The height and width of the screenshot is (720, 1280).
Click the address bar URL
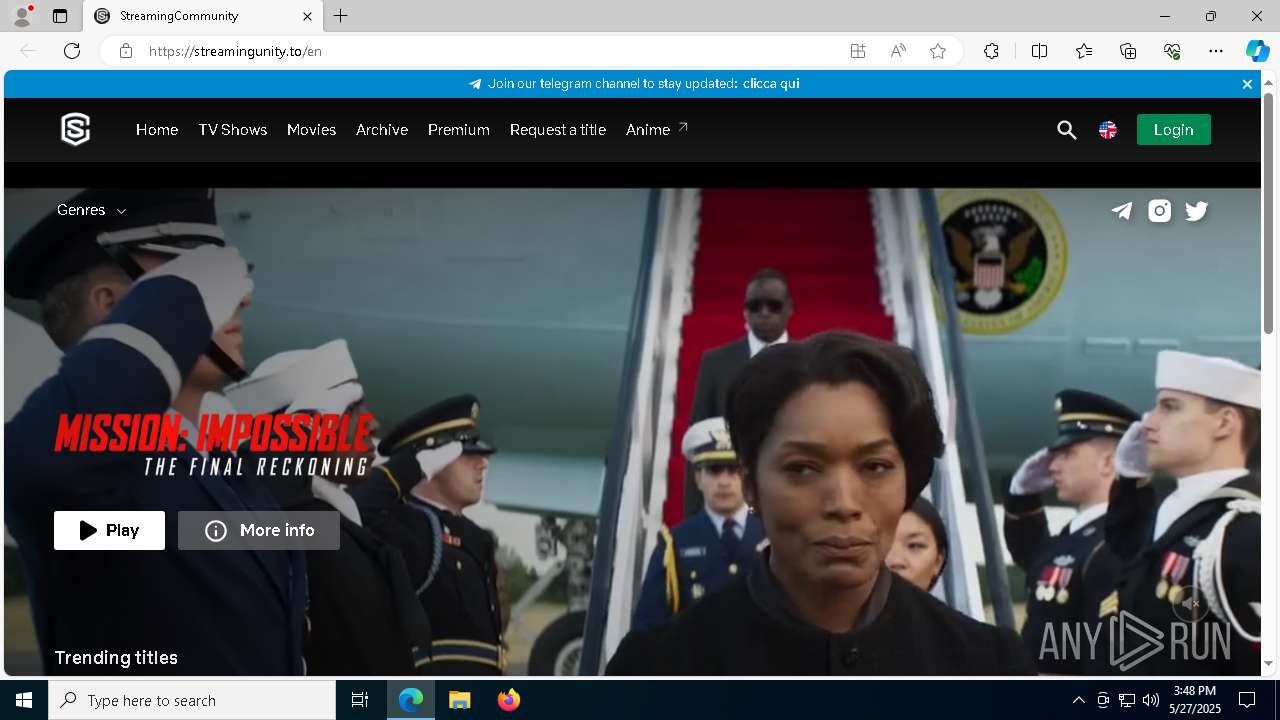tap(235, 51)
